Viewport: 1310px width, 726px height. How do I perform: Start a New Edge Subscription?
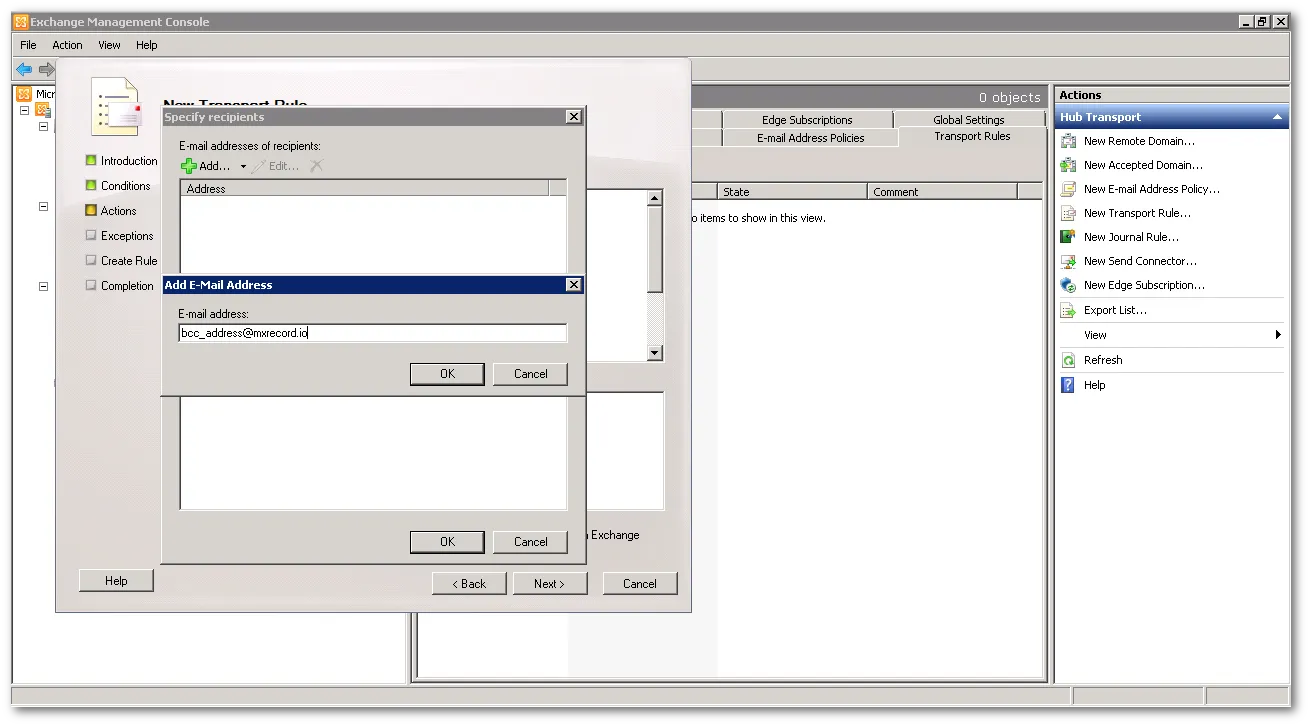[x=1144, y=284]
